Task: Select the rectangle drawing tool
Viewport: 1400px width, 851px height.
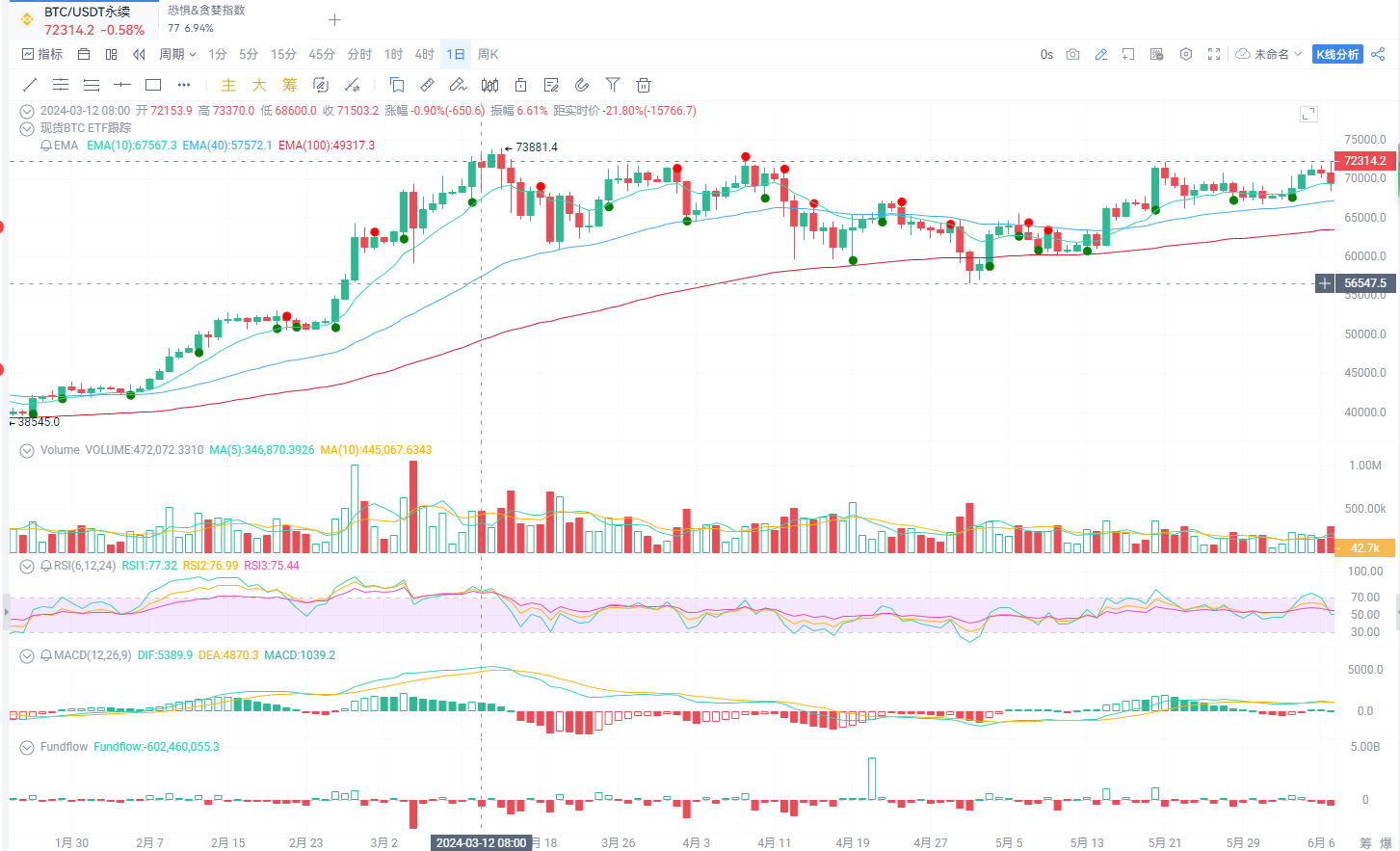Action: [x=153, y=85]
